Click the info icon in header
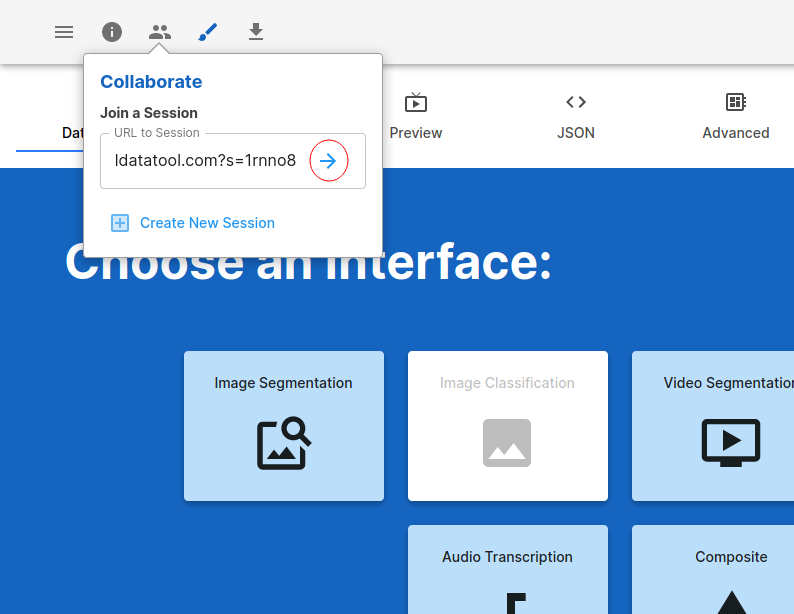Viewport: 794px width, 614px height. pos(112,32)
